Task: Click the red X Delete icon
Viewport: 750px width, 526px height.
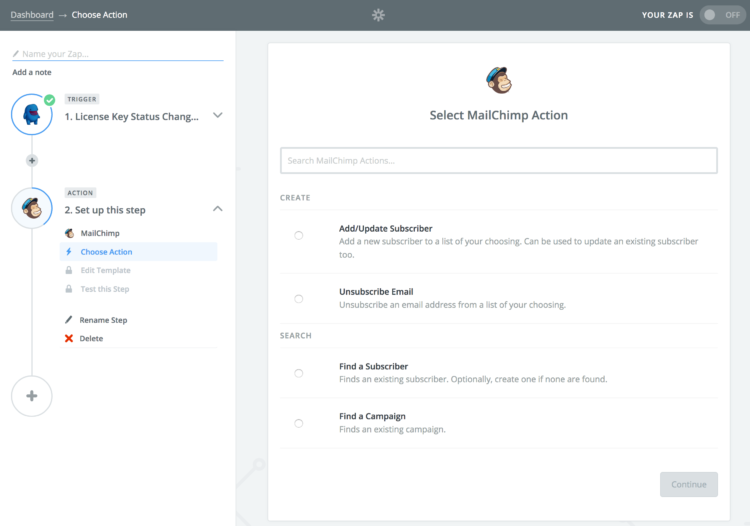Action: pyautogui.click(x=69, y=339)
